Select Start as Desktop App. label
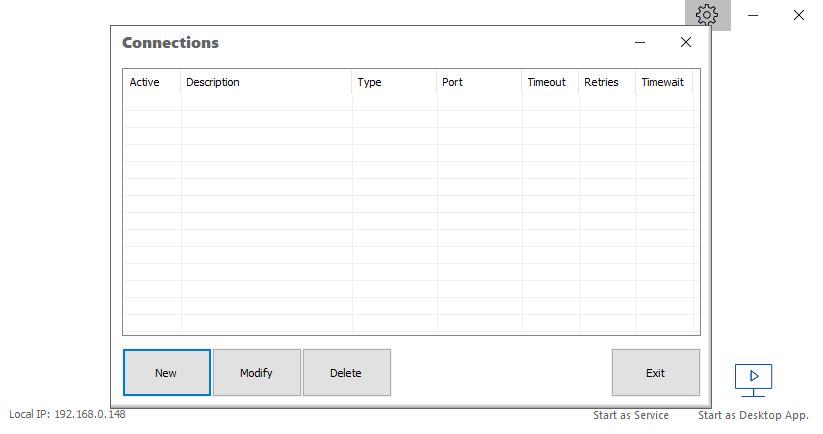Image resolution: width=823 pixels, height=434 pixels. [753, 415]
